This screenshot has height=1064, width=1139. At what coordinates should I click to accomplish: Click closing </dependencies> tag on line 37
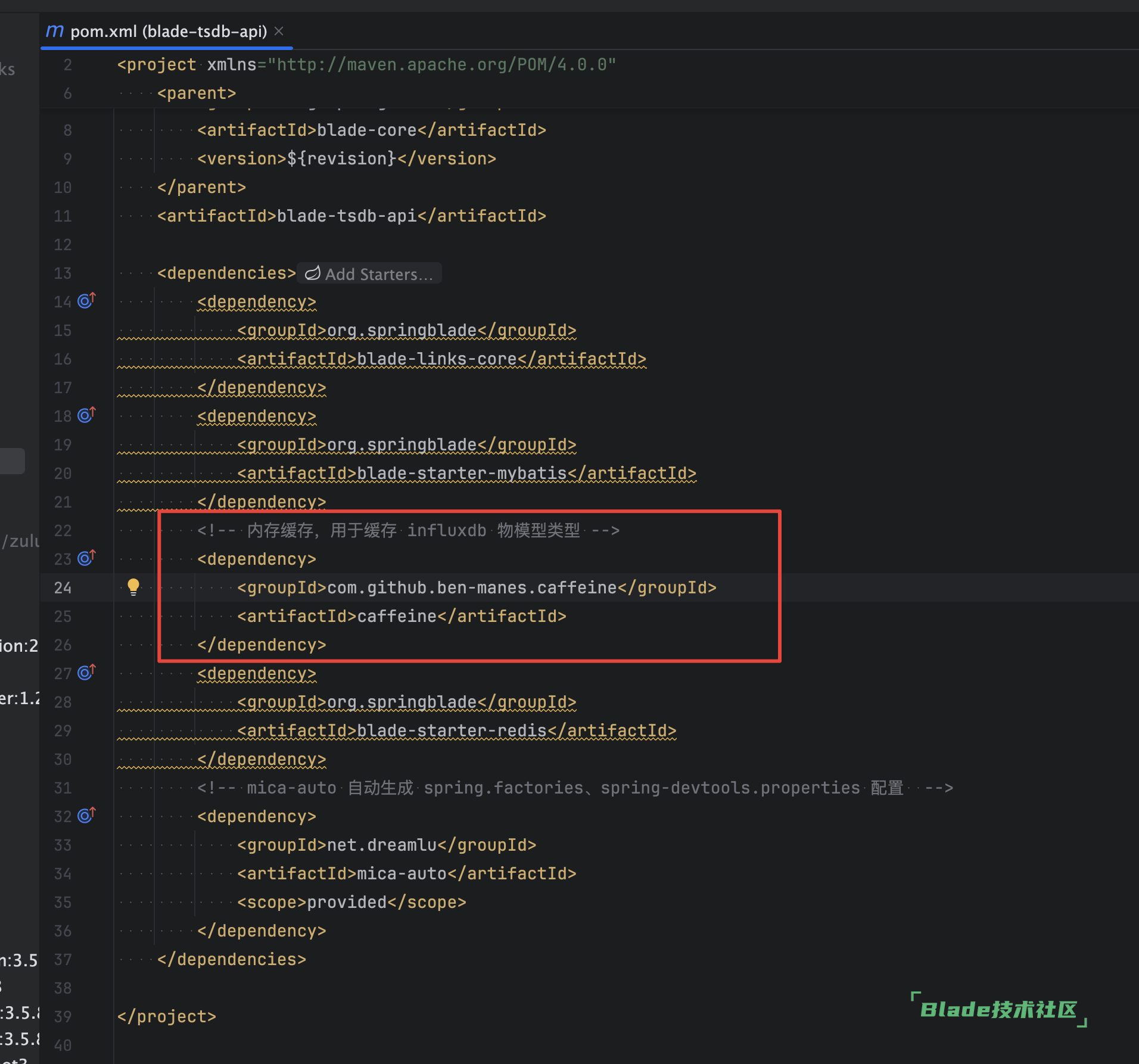pos(232,959)
